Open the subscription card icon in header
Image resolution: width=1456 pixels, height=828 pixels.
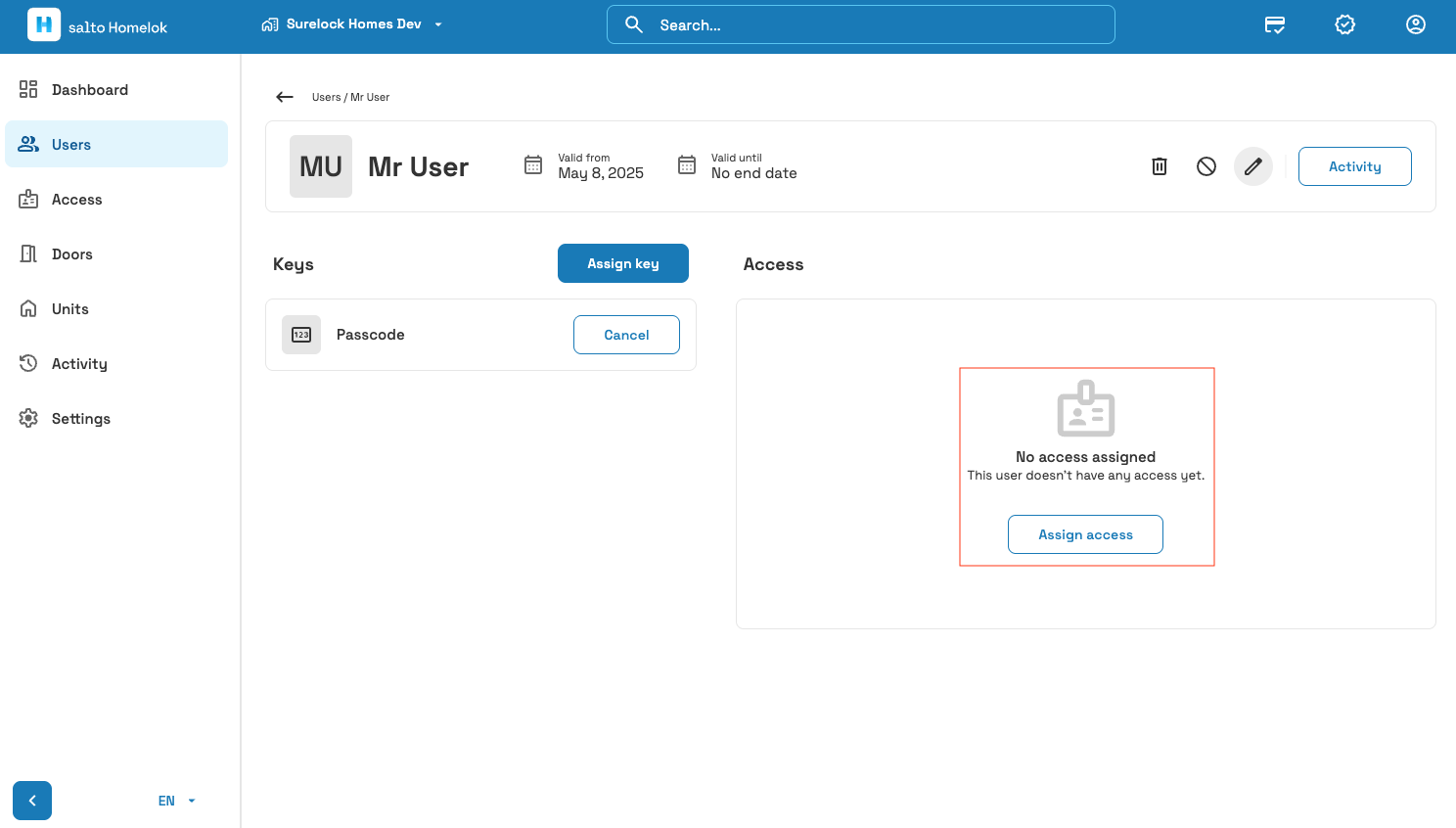[x=1275, y=24]
